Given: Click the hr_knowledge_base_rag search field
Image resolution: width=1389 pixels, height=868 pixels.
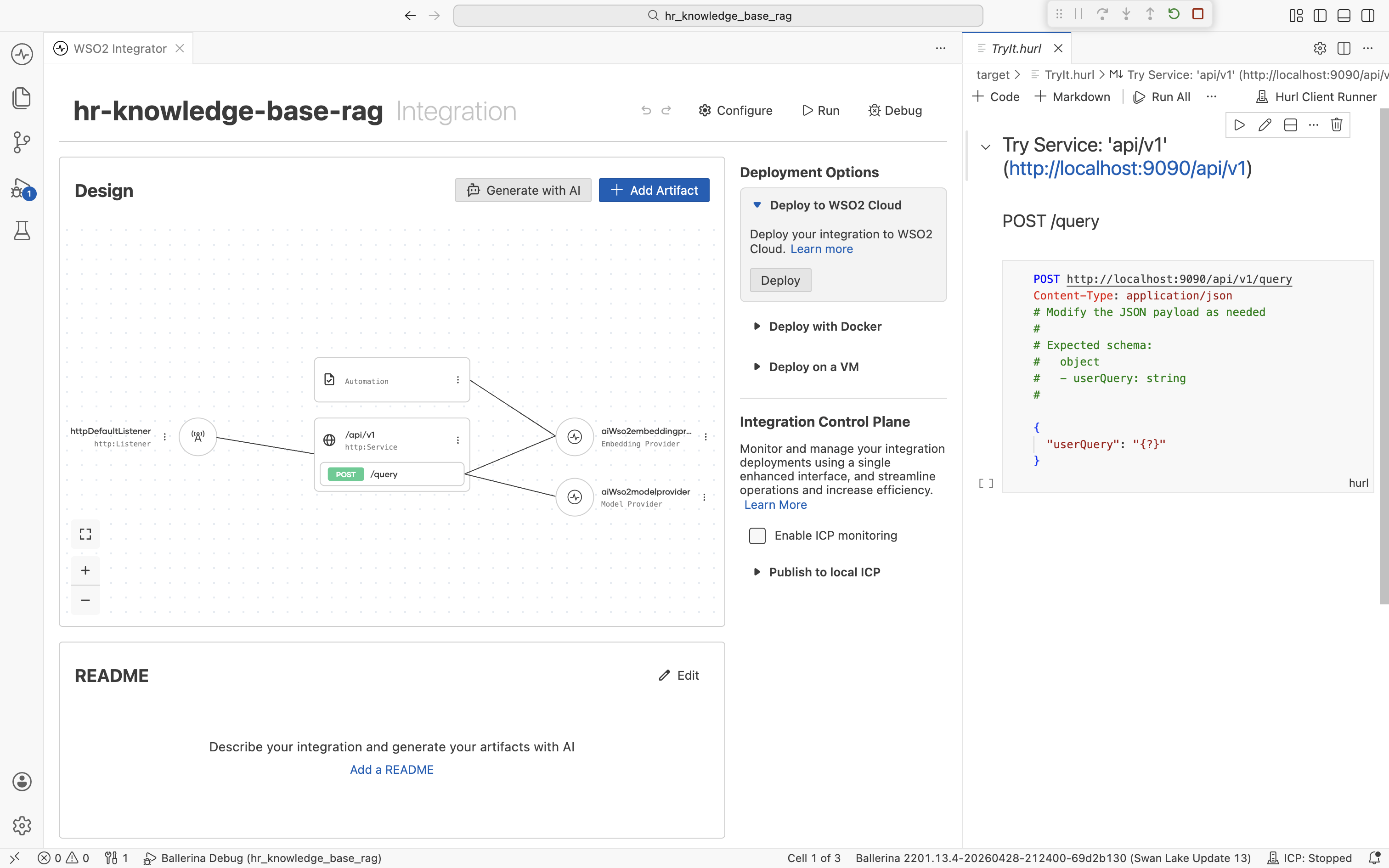Looking at the screenshot, I should tap(718, 16).
